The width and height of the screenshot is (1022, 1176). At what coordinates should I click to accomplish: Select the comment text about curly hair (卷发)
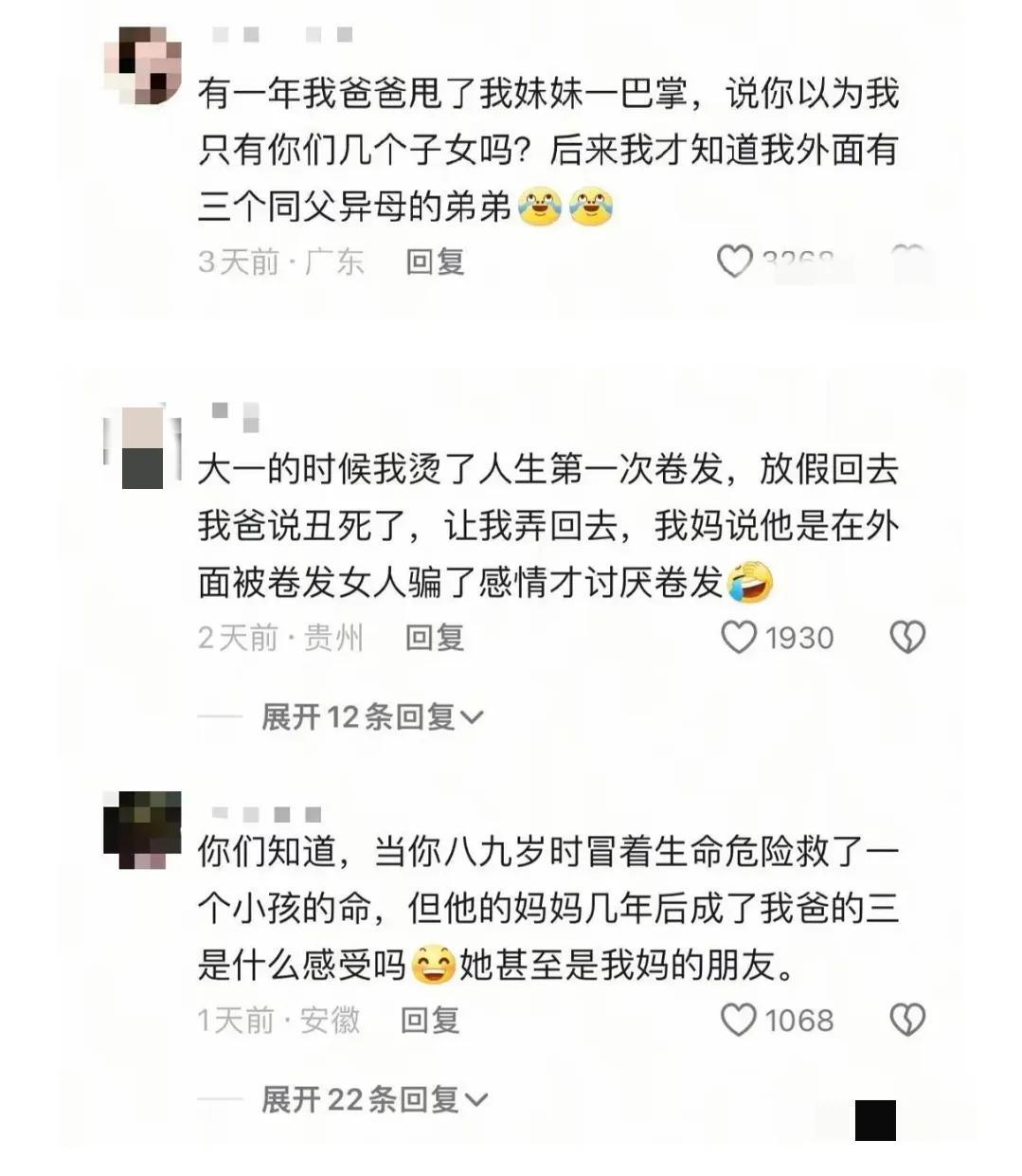[x=547, y=526]
